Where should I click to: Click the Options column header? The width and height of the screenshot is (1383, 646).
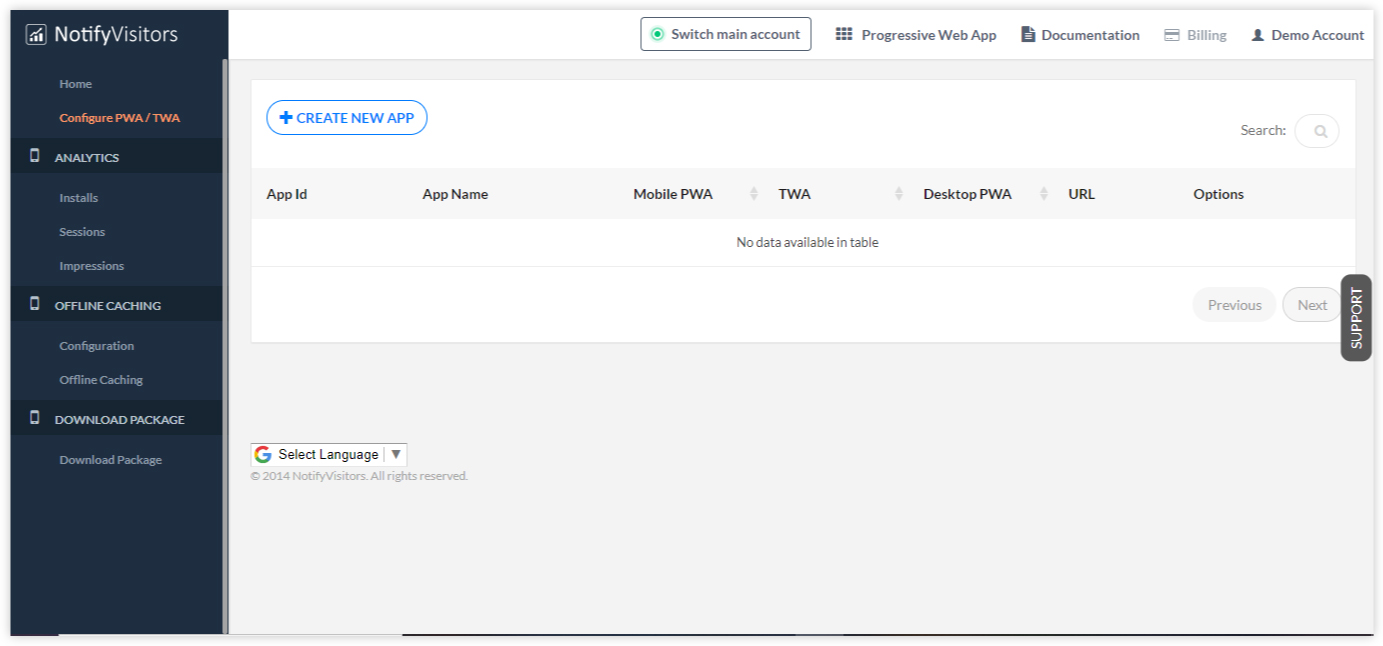[1218, 194]
